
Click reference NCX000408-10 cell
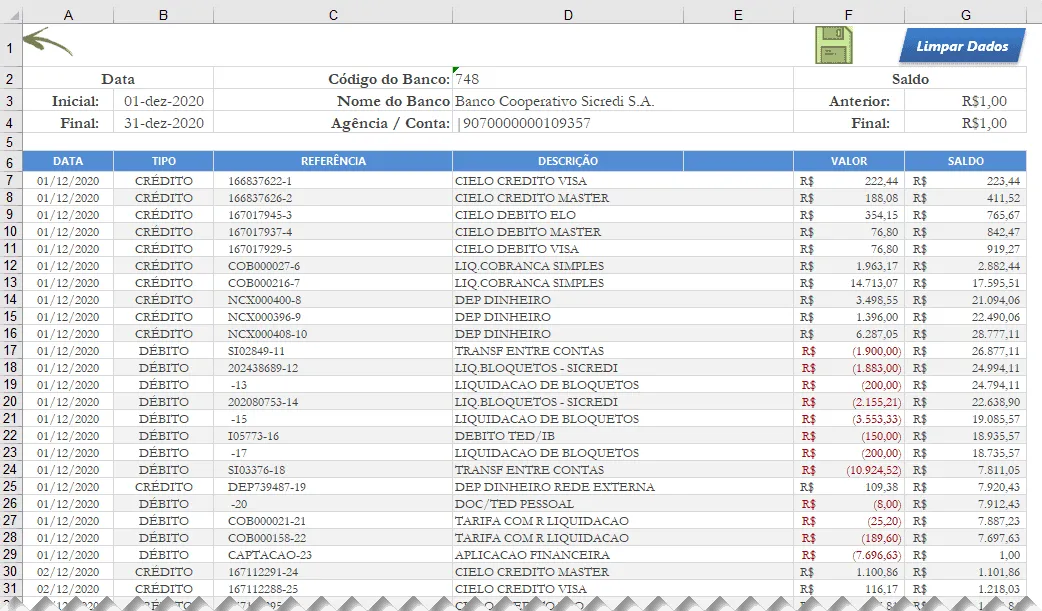(333, 334)
